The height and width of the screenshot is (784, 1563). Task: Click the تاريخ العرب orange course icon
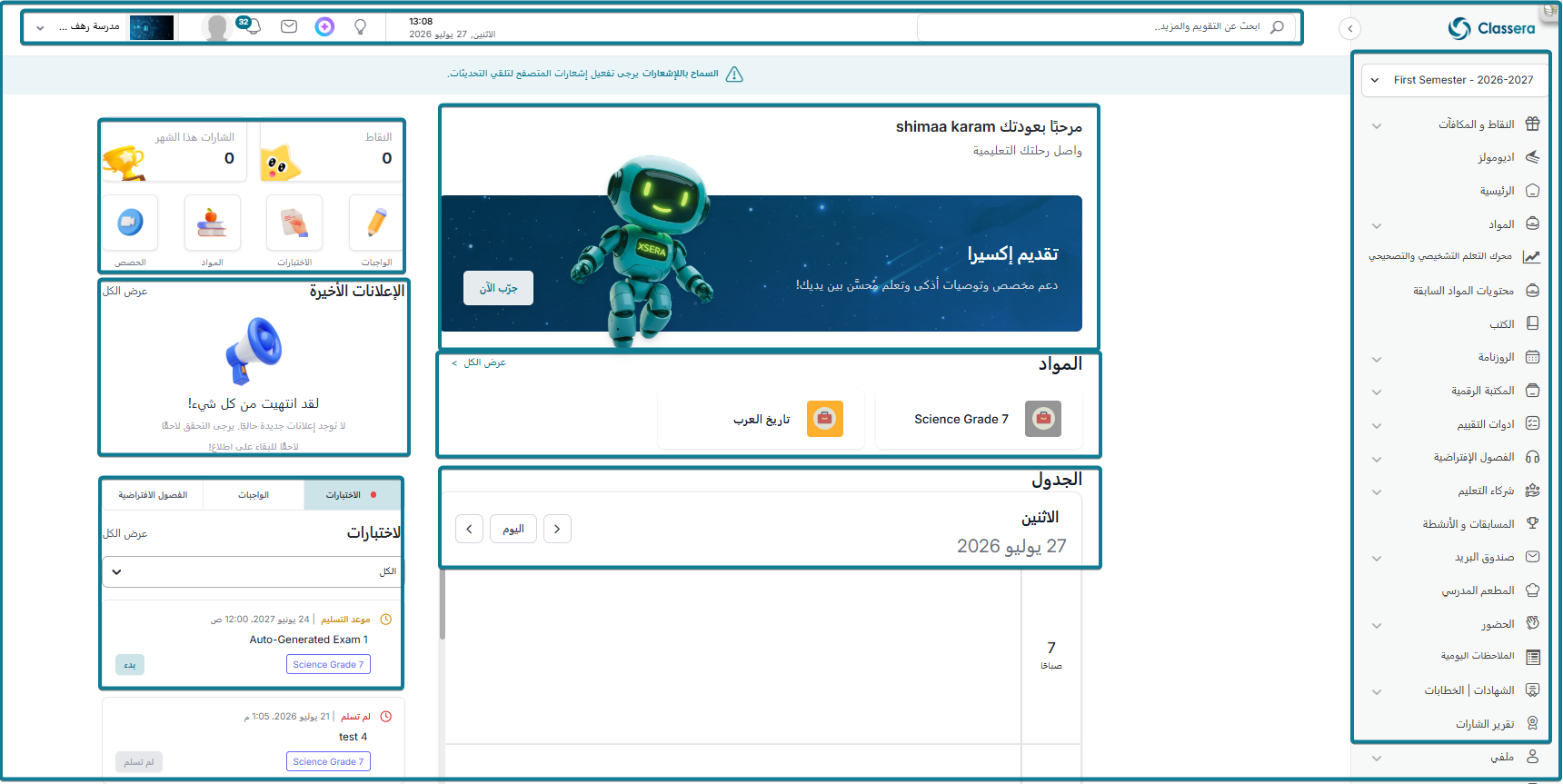825,419
